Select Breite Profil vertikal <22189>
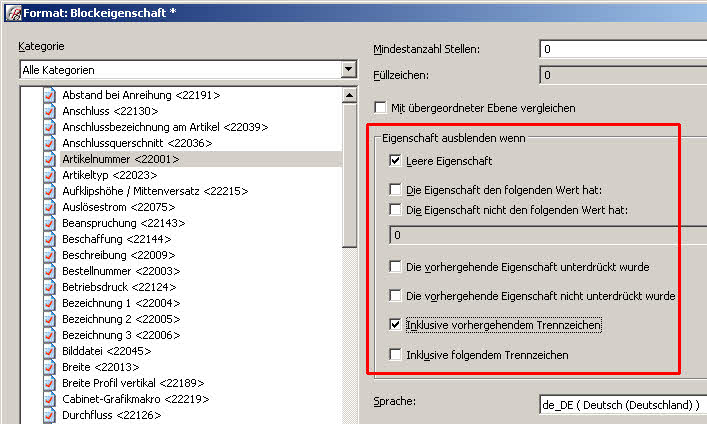 133,383
